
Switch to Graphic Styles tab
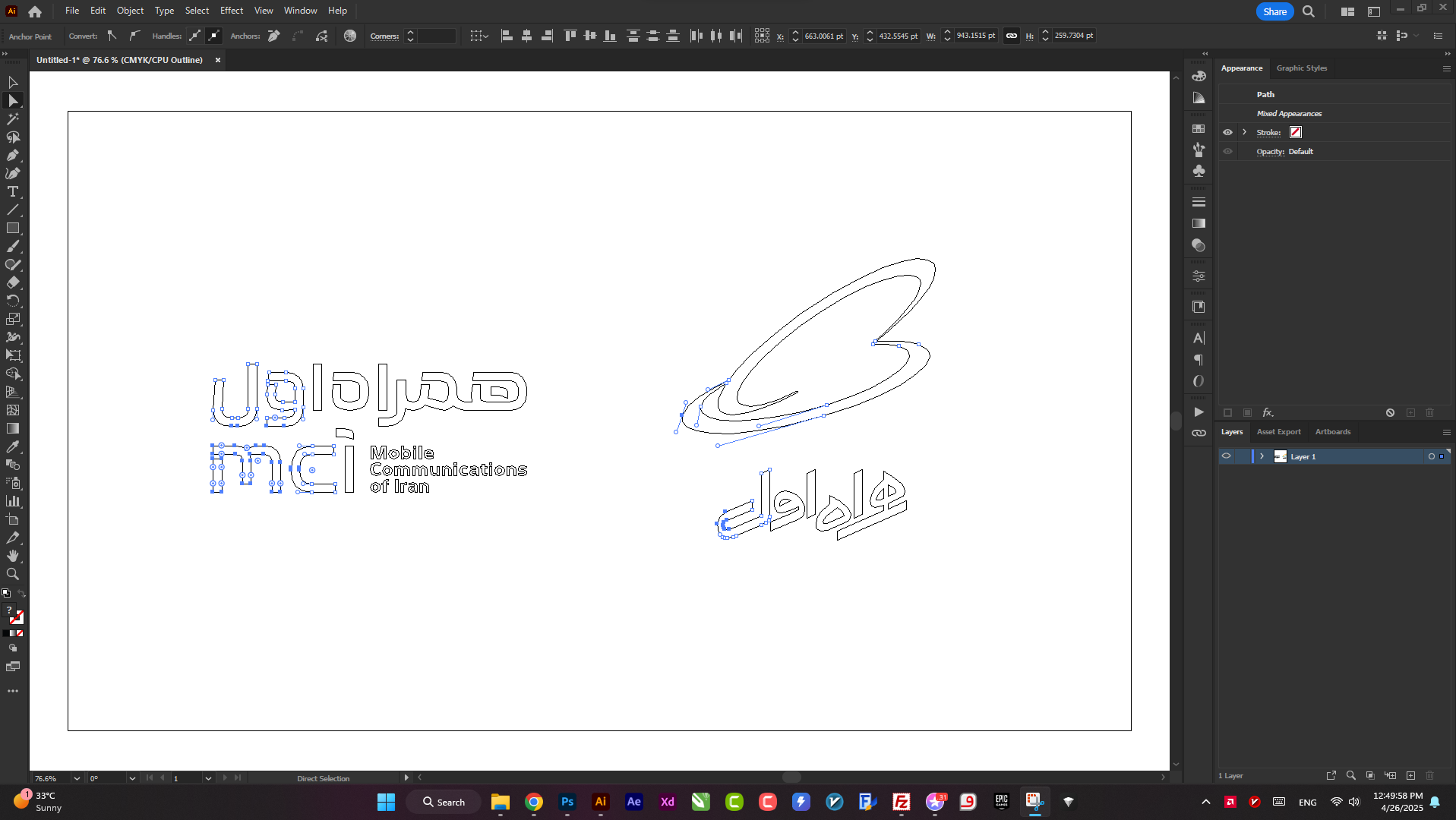click(x=1302, y=68)
